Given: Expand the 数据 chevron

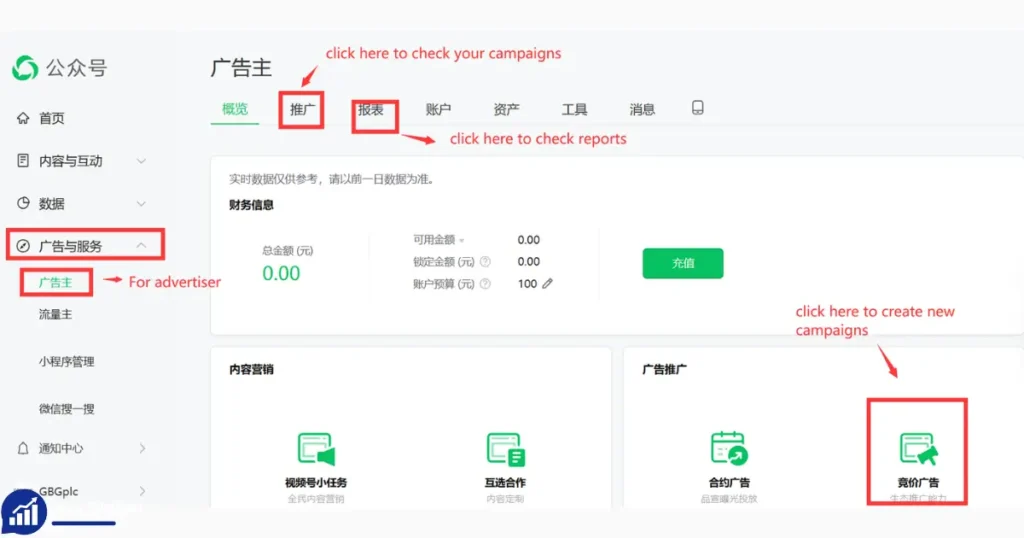Looking at the screenshot, I should click(x=141, y=204).
